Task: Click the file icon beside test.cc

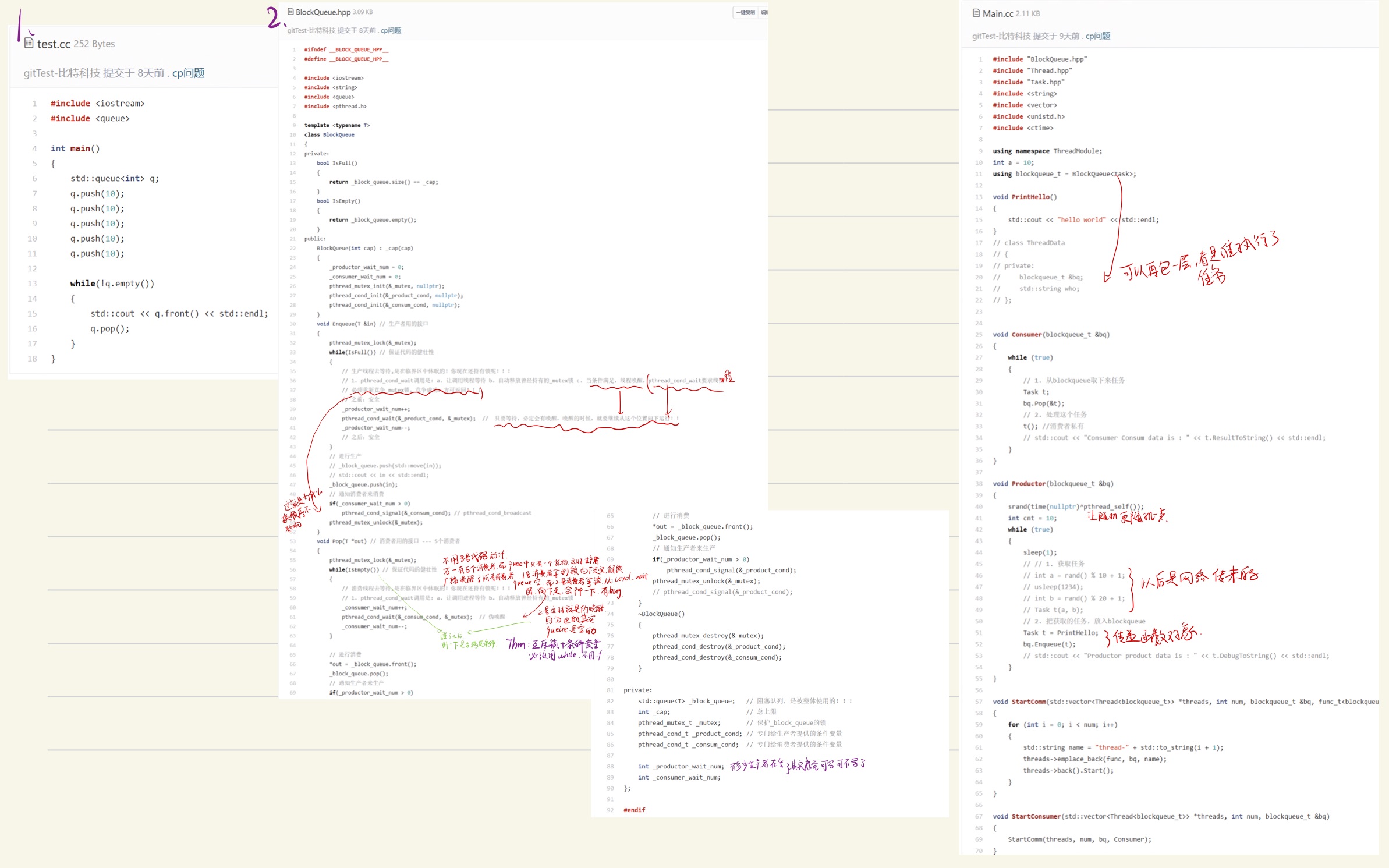Action: [29, 43]
